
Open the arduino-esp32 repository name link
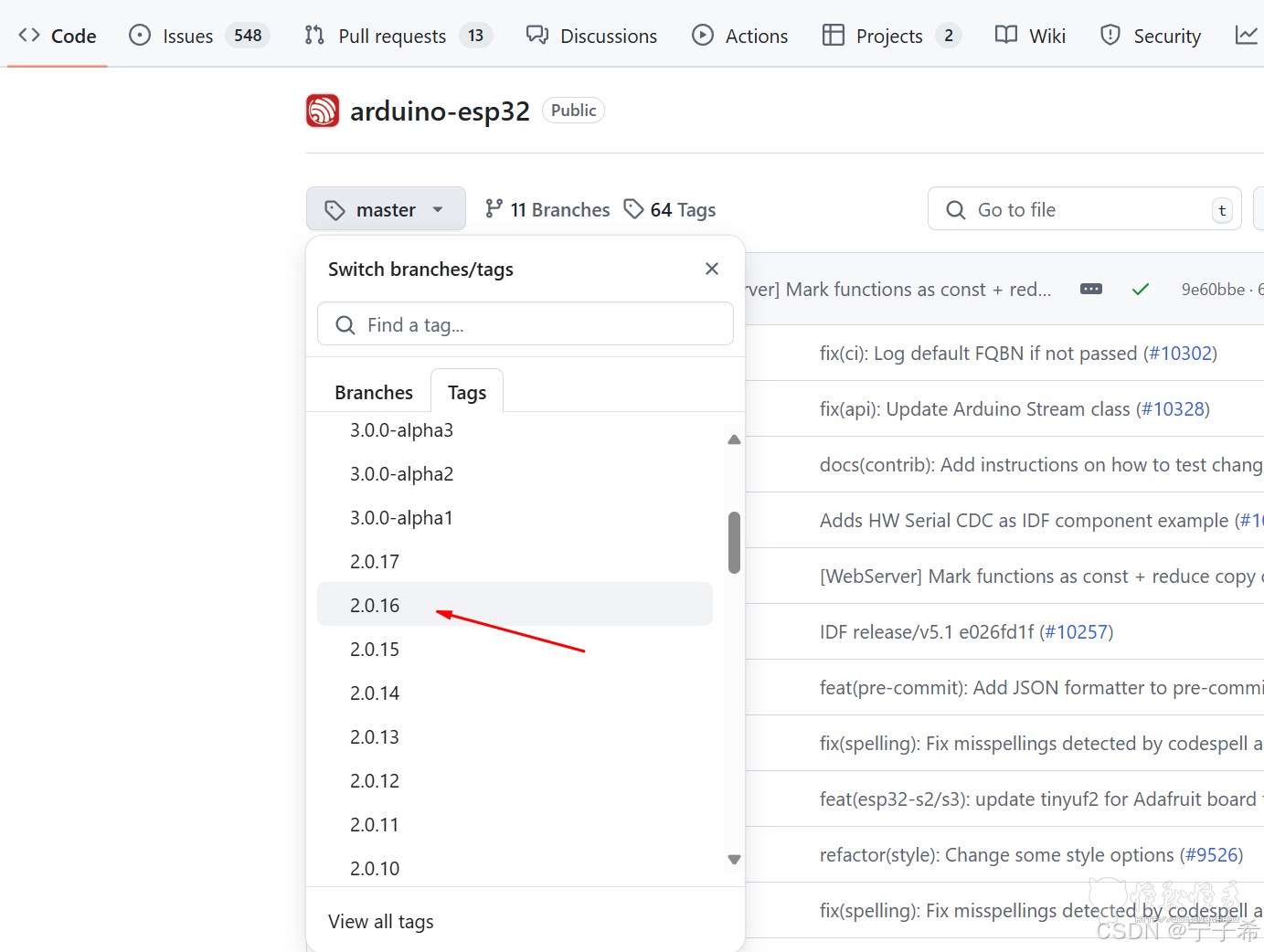(x=440, y=111)
